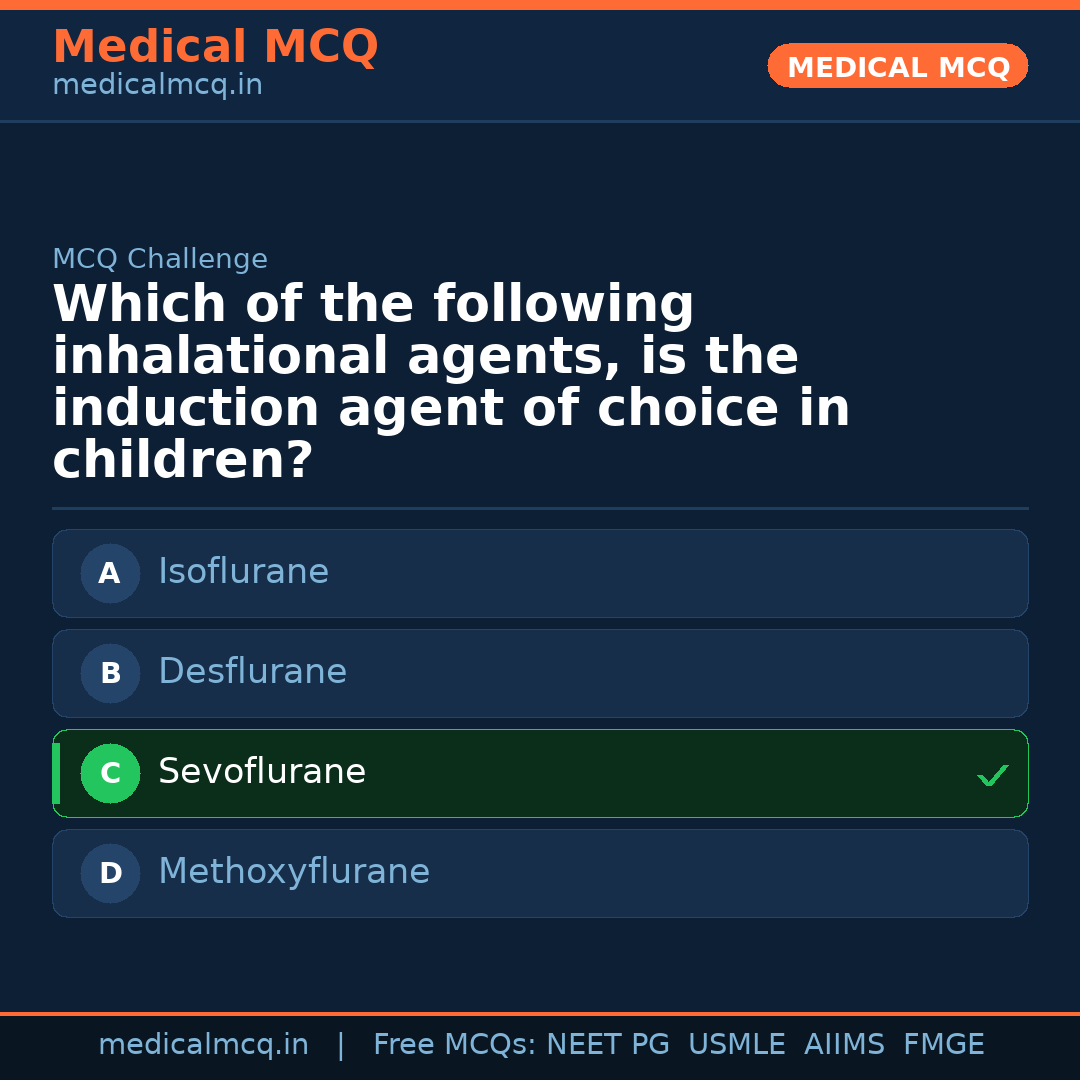Image resolution: width=1080 pixels, height=1080 pixels.
Task: Click the green accent bar beside Sevoflurane
Action: pos(55,773)
